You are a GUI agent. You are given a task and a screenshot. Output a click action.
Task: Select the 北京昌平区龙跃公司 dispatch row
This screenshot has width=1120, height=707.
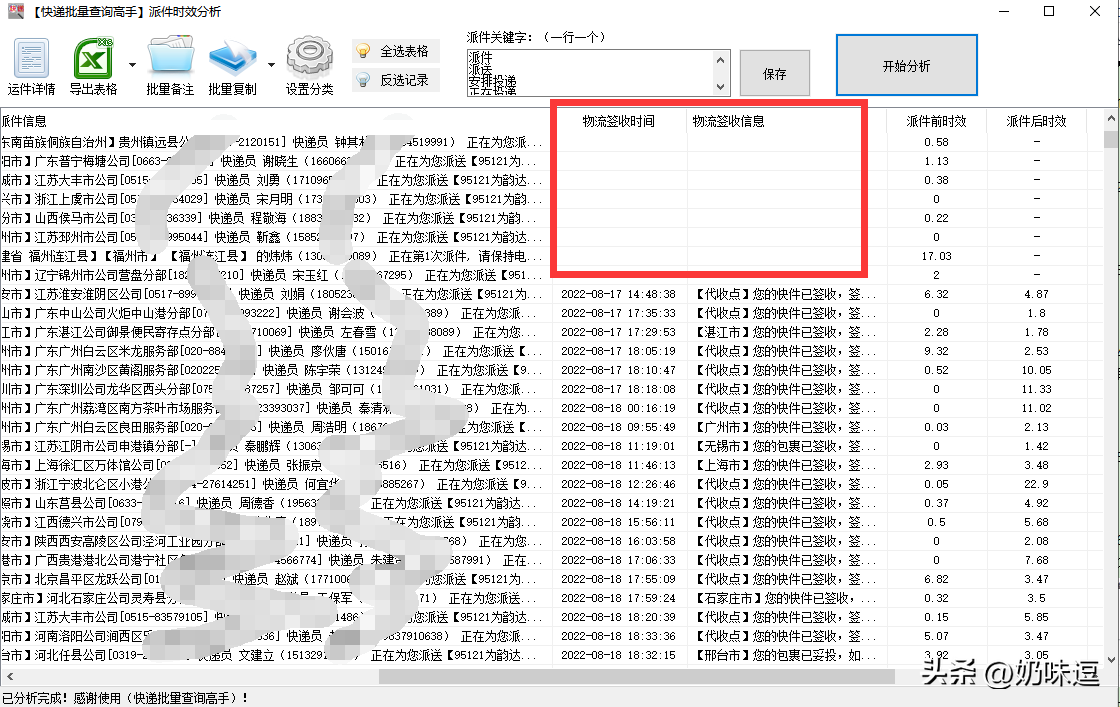point(272,579)
